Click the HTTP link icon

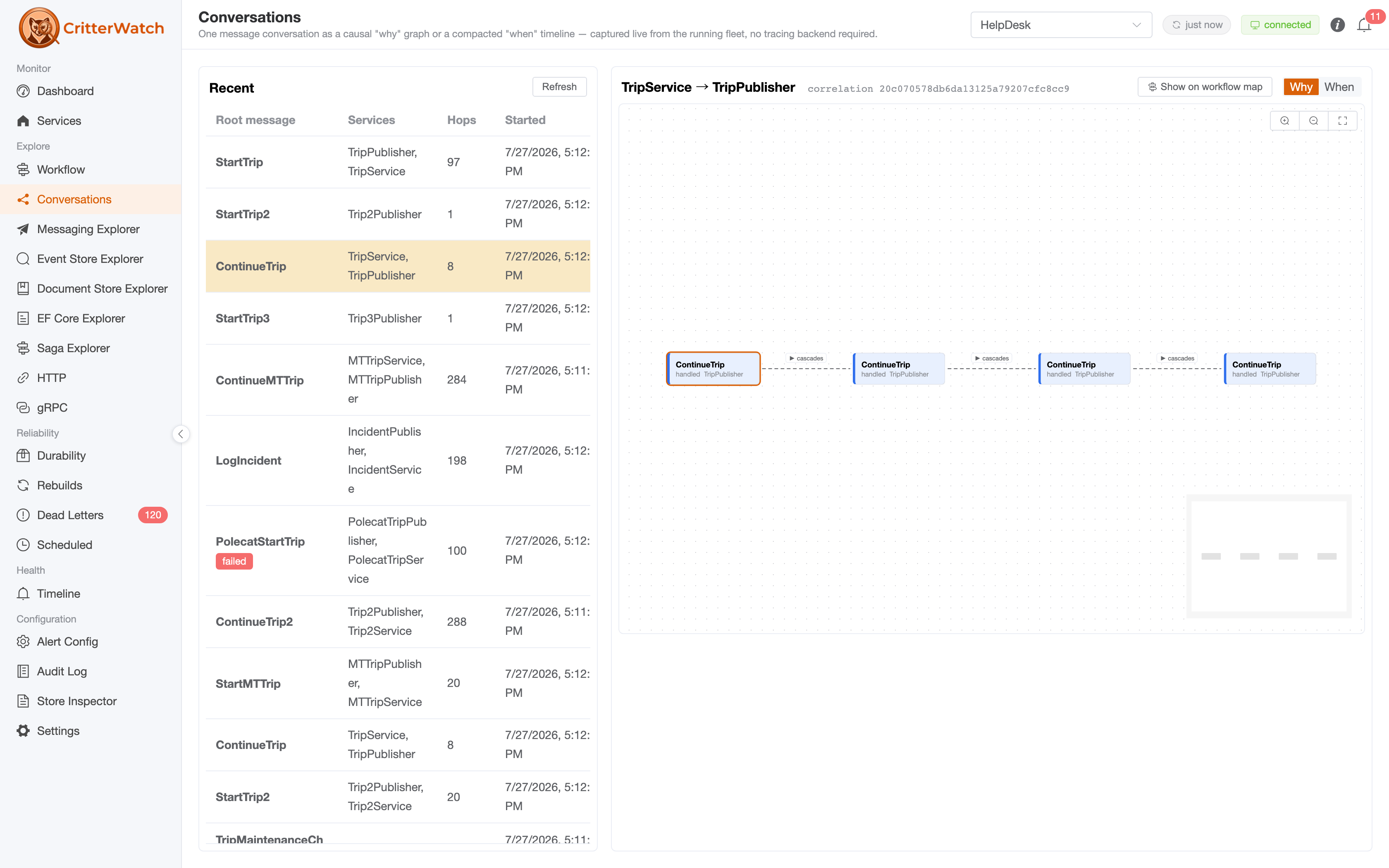[23, 378]
